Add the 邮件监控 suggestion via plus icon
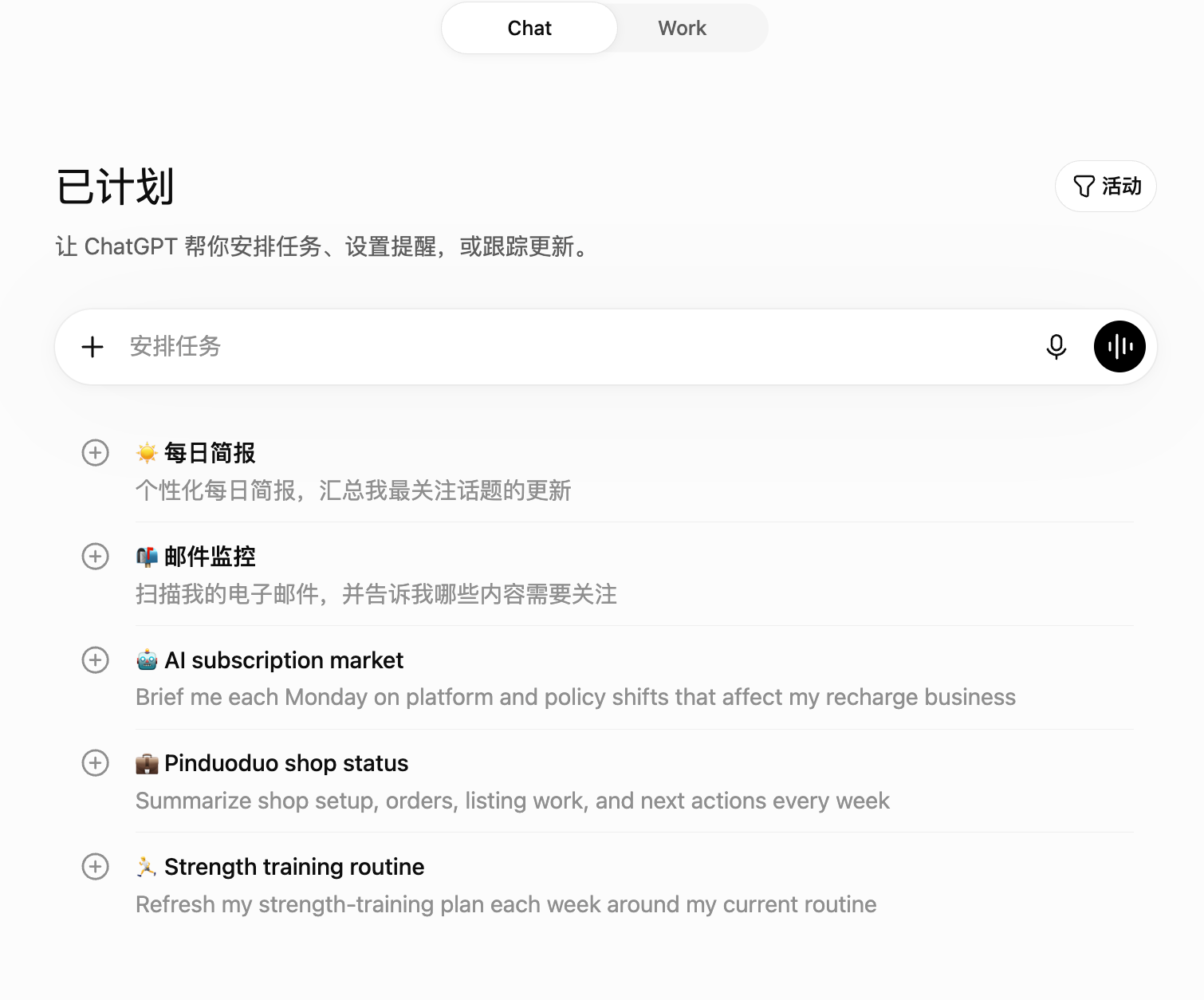The image size is (1204, 1000). (96, 557)
